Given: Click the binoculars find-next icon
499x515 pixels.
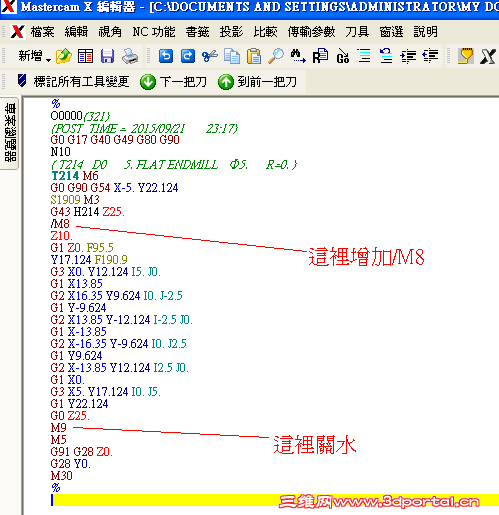Looking at the screenshot, I should coord(298,56).
